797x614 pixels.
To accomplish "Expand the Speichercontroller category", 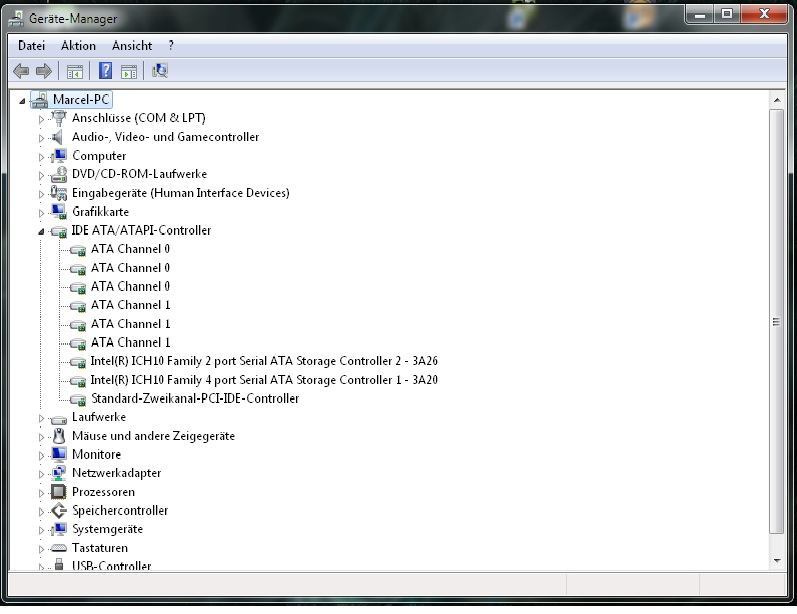I will 41,511.
